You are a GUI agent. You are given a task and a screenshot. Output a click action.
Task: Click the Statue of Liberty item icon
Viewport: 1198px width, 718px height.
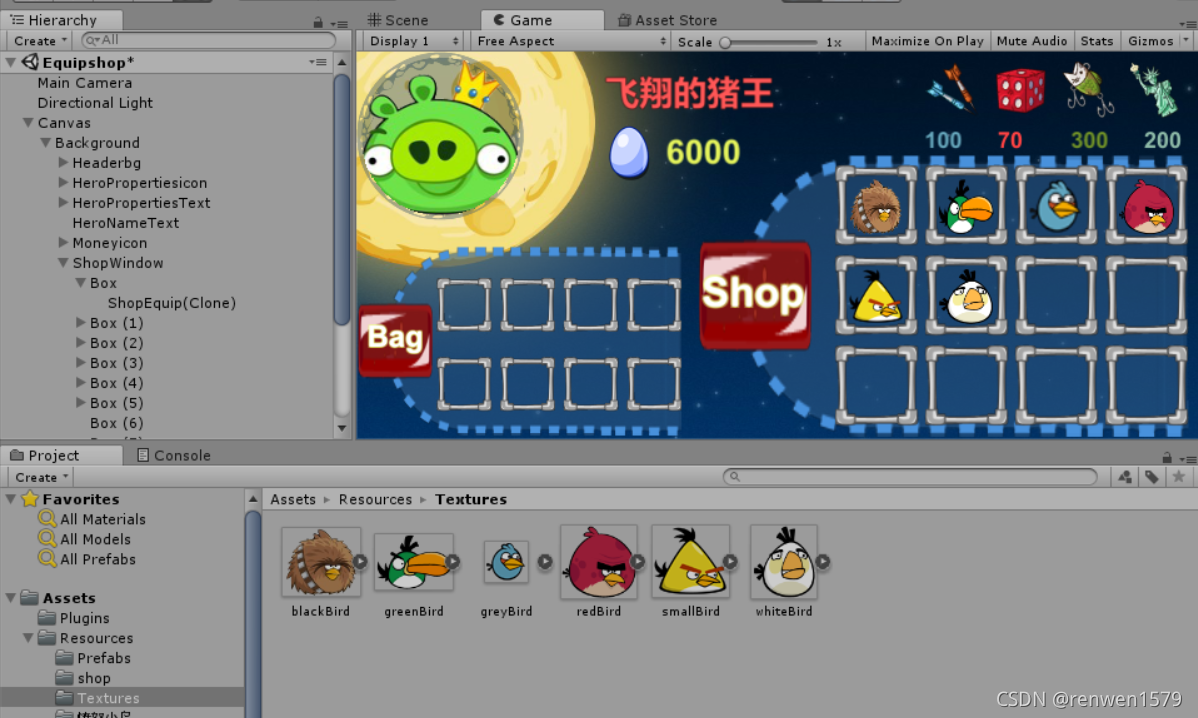pos(1154,90)
